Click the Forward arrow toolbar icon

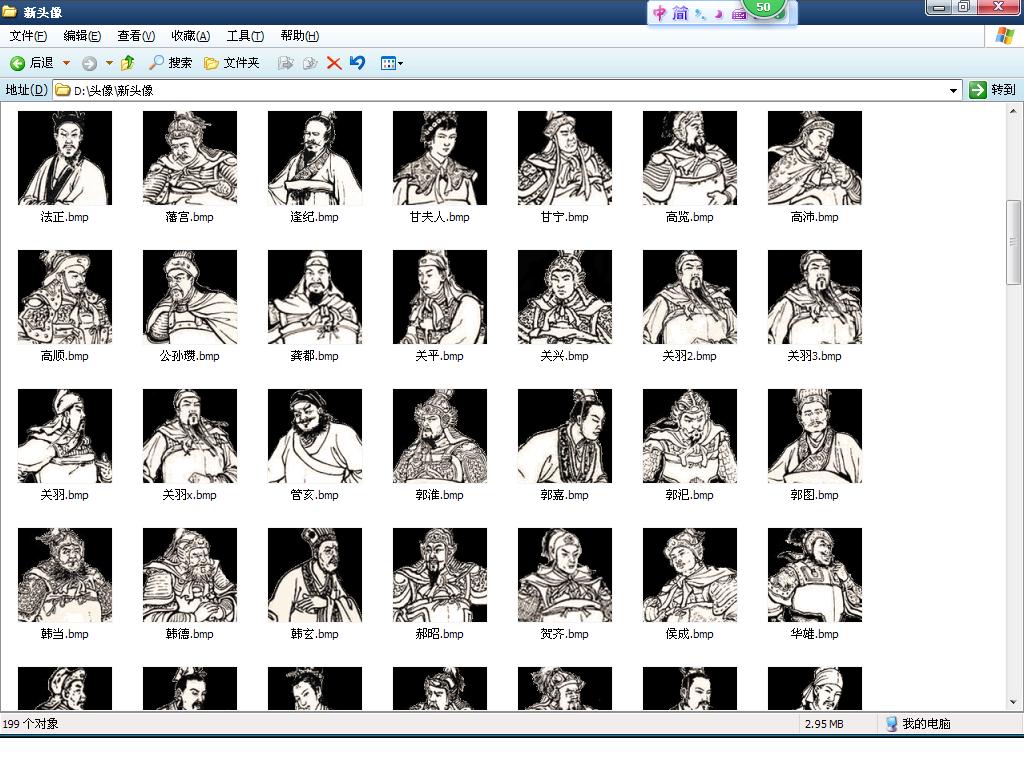[90, 63]
